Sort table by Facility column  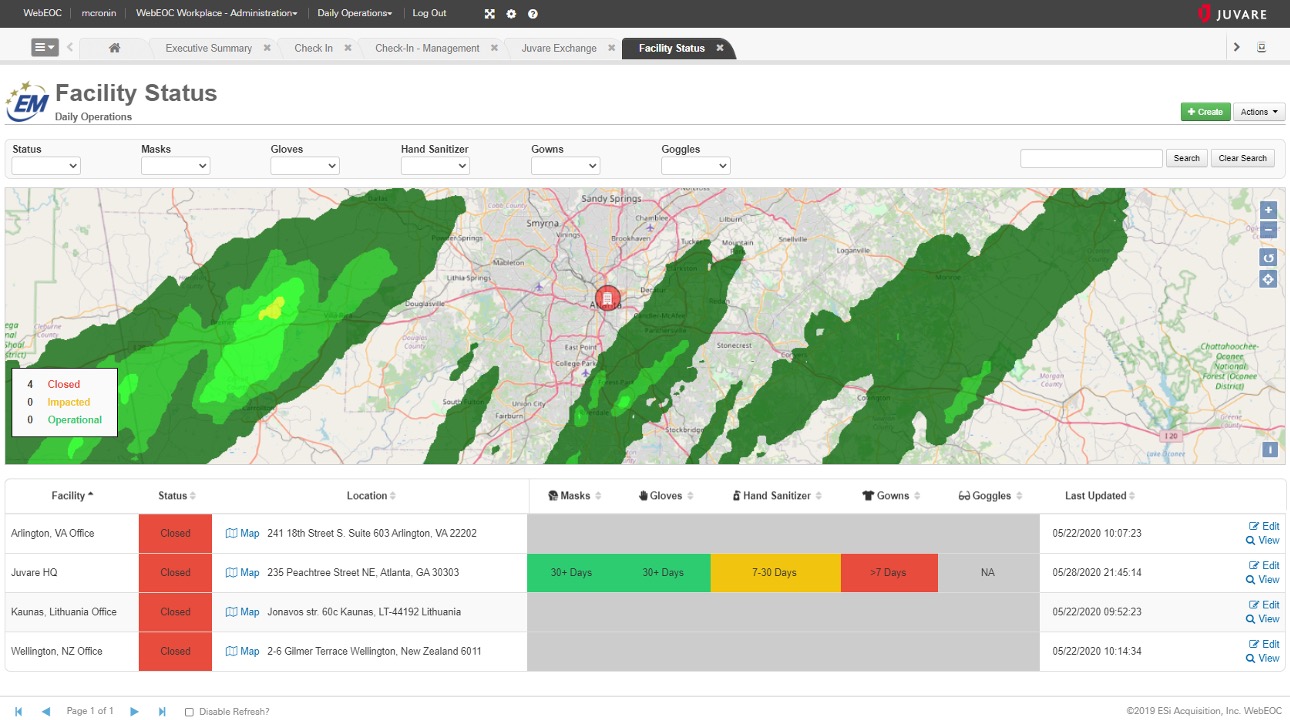(x=72, y=496)
